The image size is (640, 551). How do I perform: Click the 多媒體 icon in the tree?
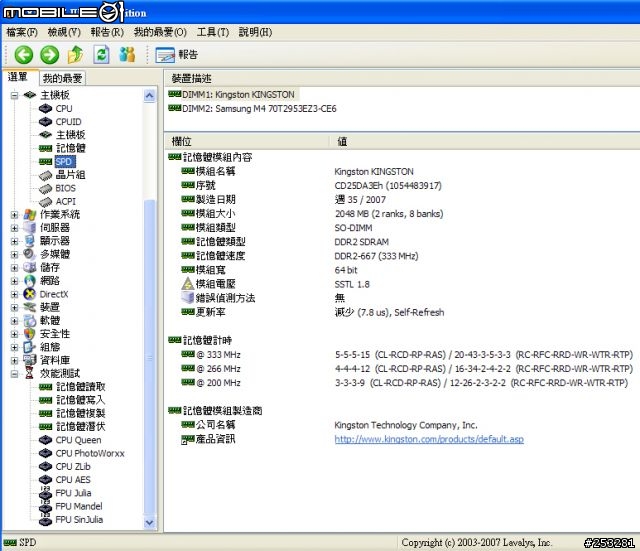click(x=30, y=254)
